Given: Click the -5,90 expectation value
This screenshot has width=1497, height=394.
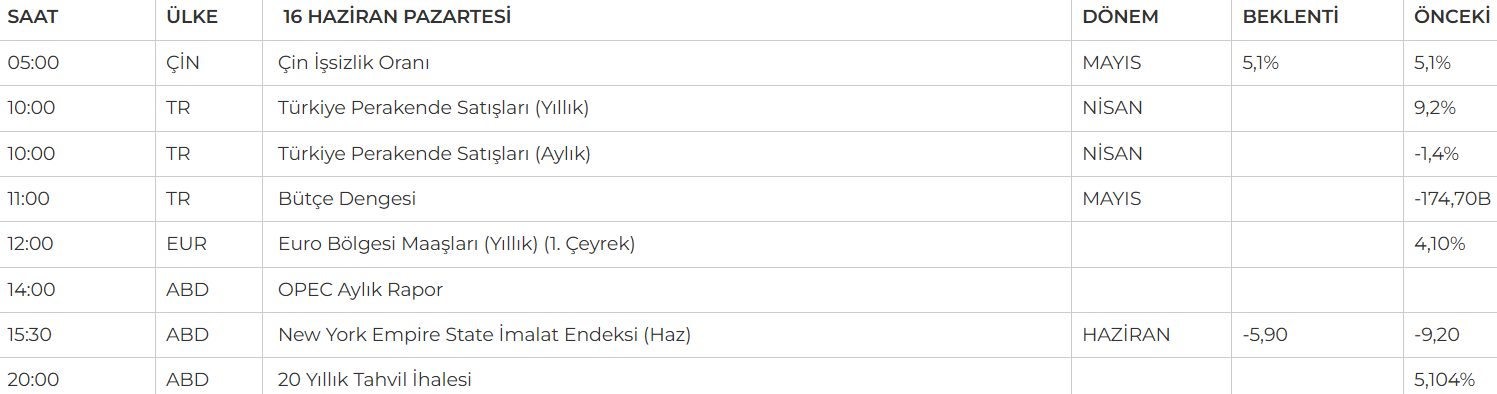Looking at the screenshot, I should tap(1265, 335).
